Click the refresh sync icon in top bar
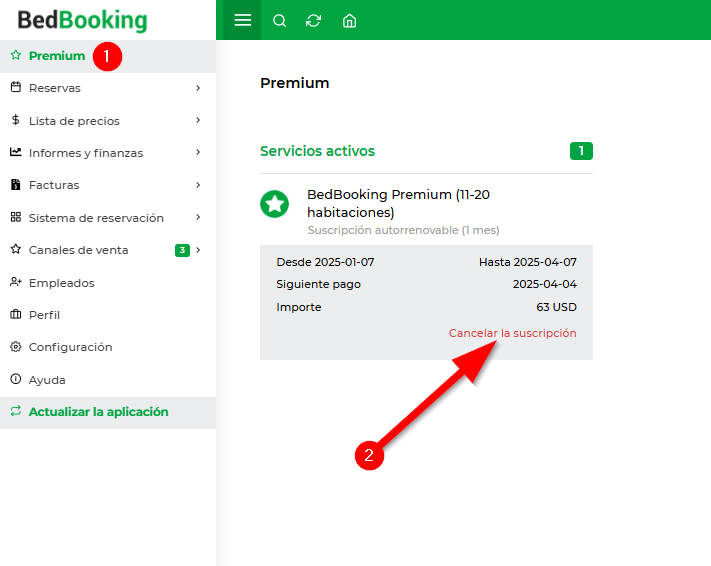Screen dimensions: 711x566 pyautogui.click(x=313, y=20)
